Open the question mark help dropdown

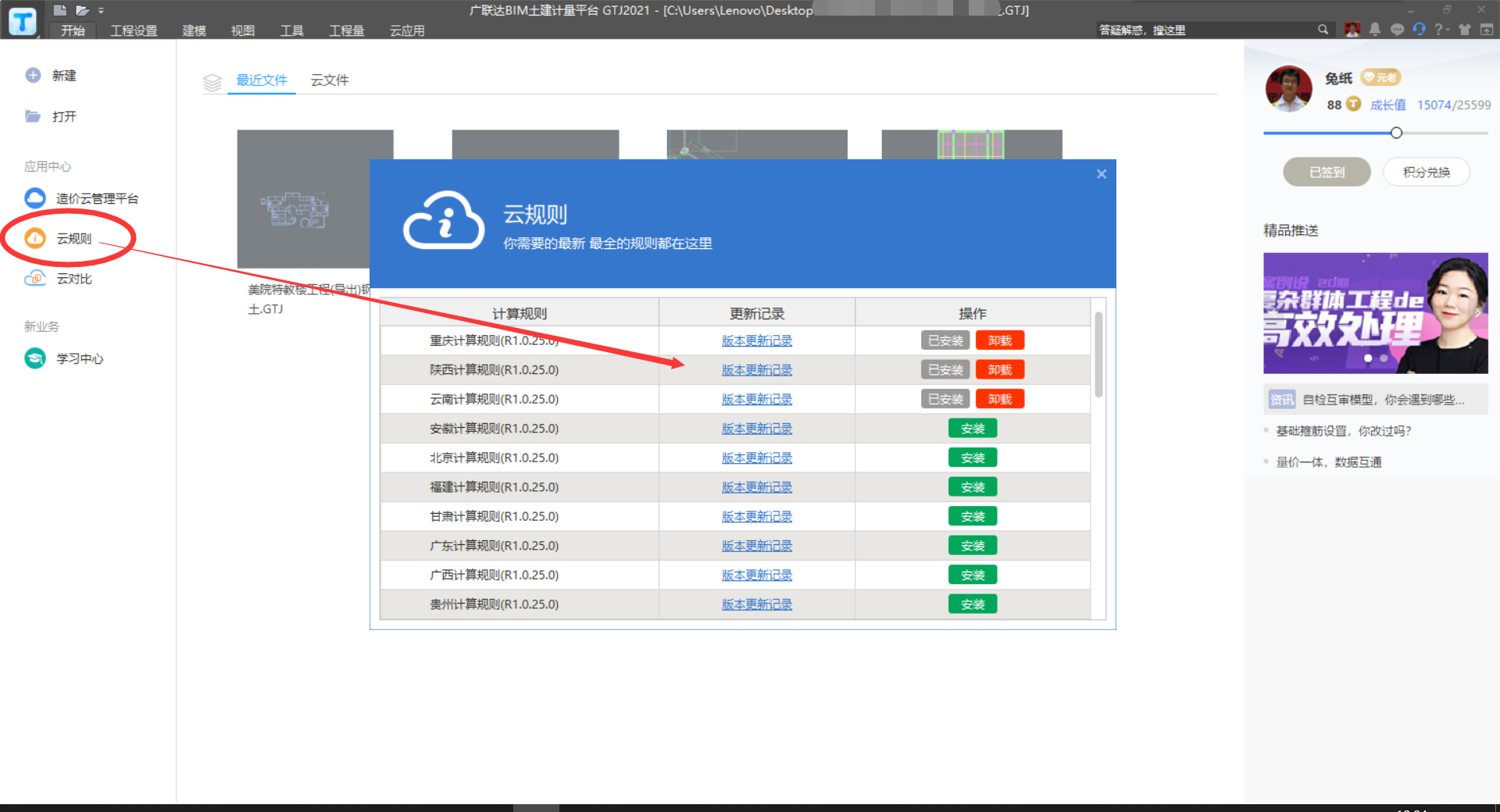(x=1441, y=30)
